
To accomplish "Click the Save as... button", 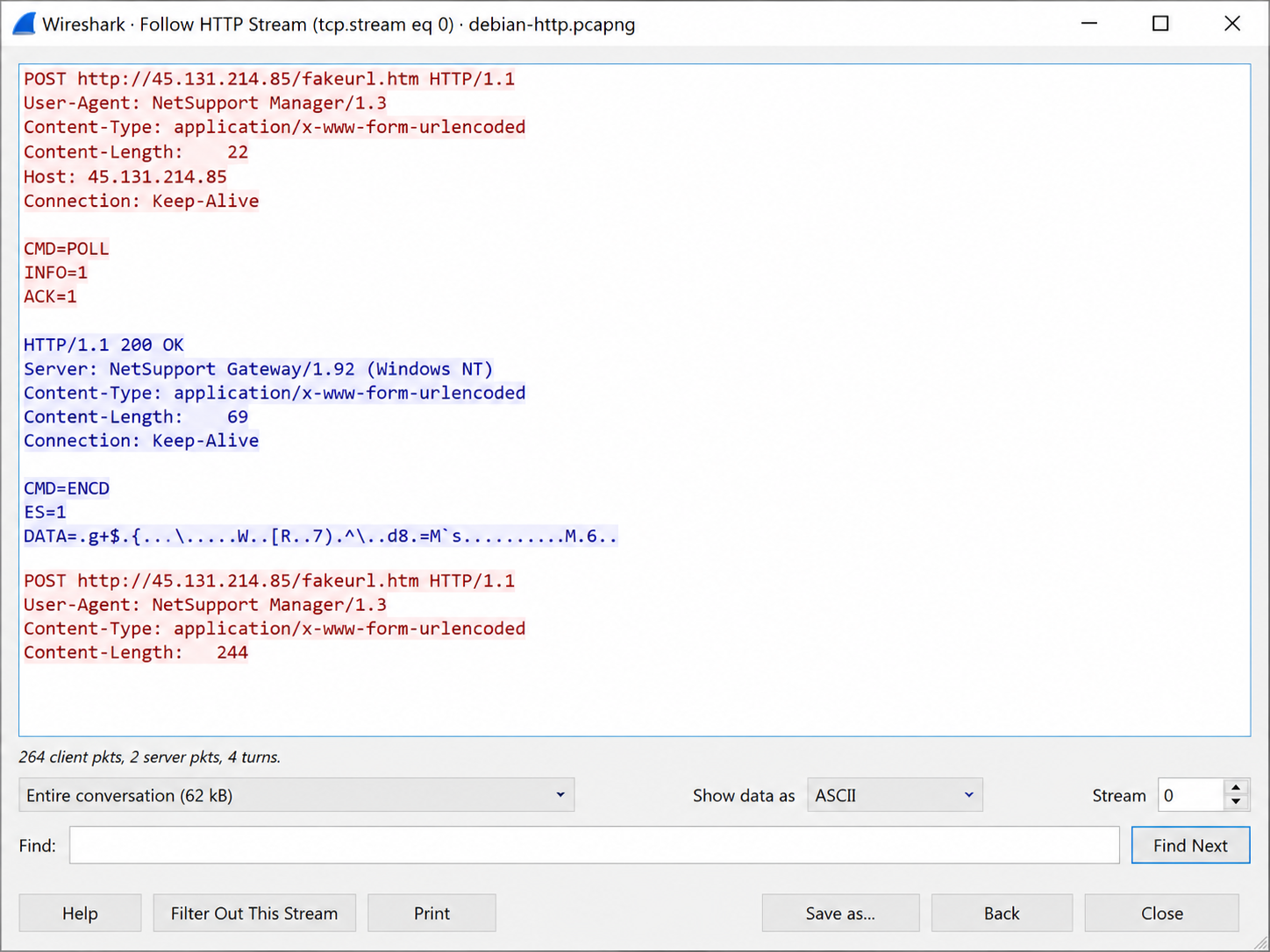I will pyautogui.click(x=840, y=913).
